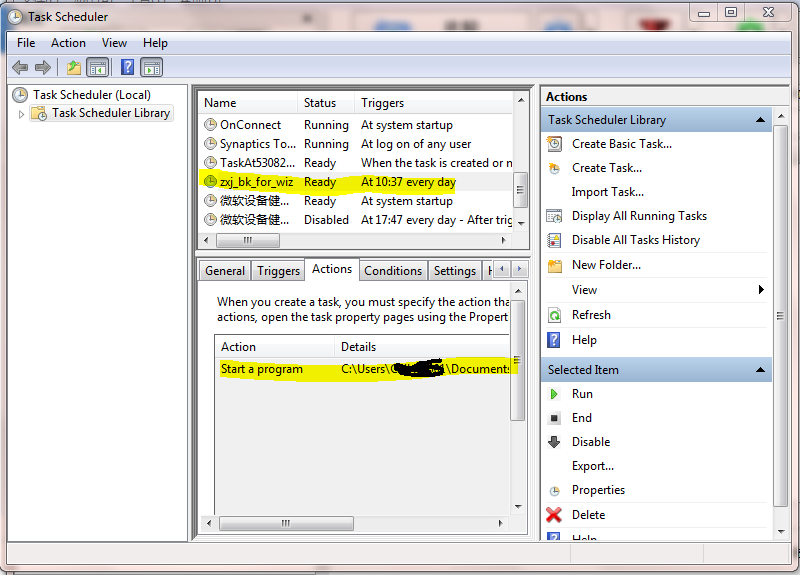Screen dimensions: 800x575
Task: Click the zxj_bk_for_wiz task clock icon
Action: tap(210, 181)
